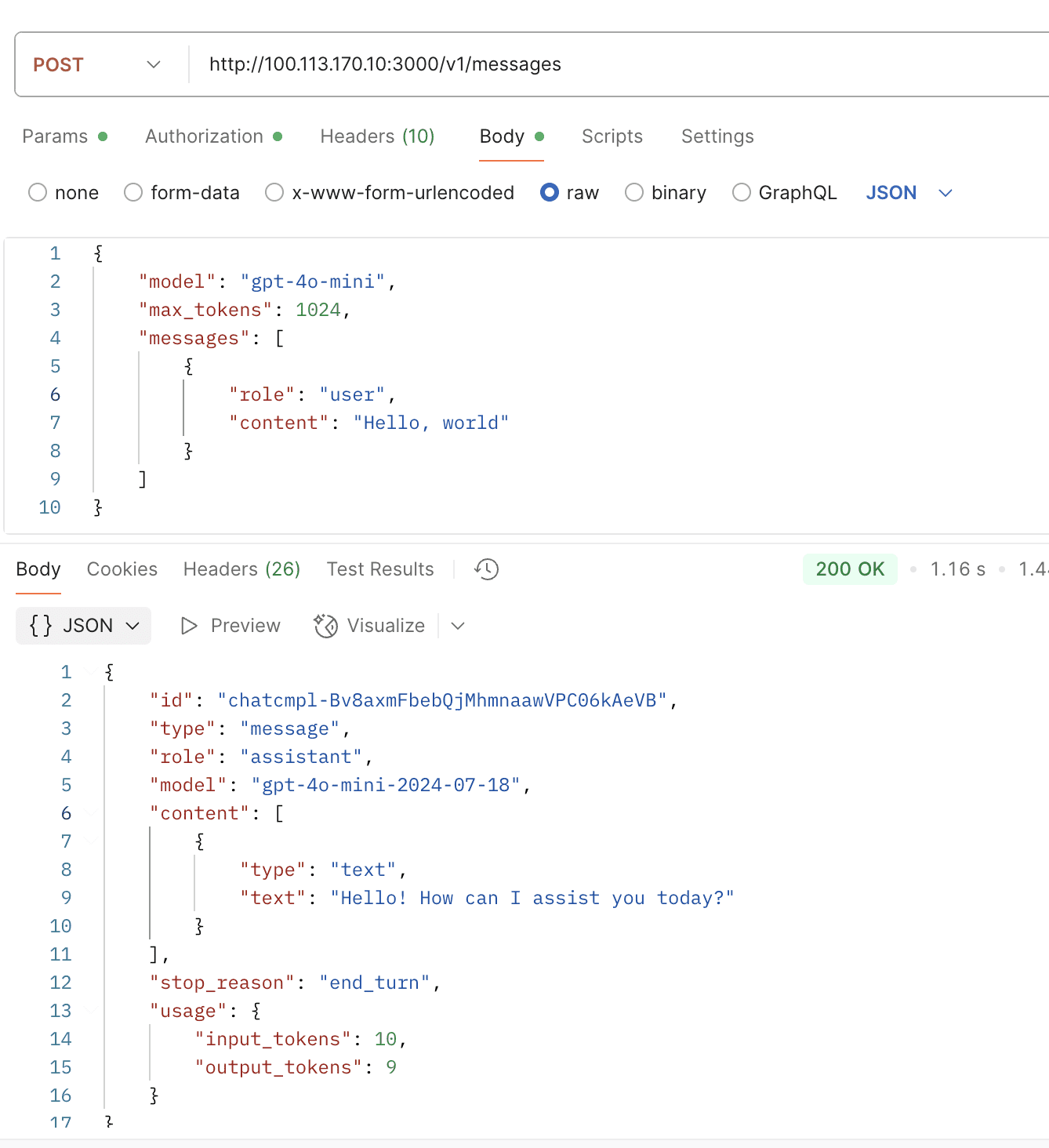
Task: Open the Scripts tab
Action: click(612, 136)
